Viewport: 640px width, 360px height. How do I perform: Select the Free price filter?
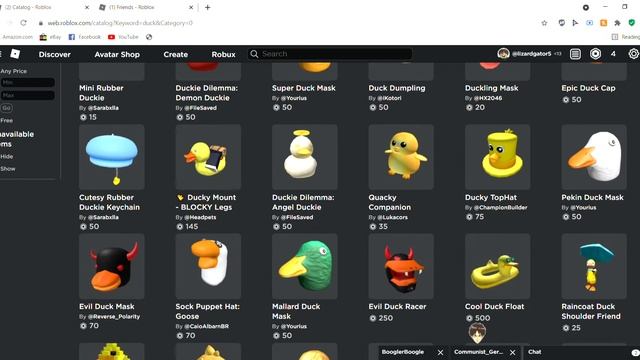[7, 120]
